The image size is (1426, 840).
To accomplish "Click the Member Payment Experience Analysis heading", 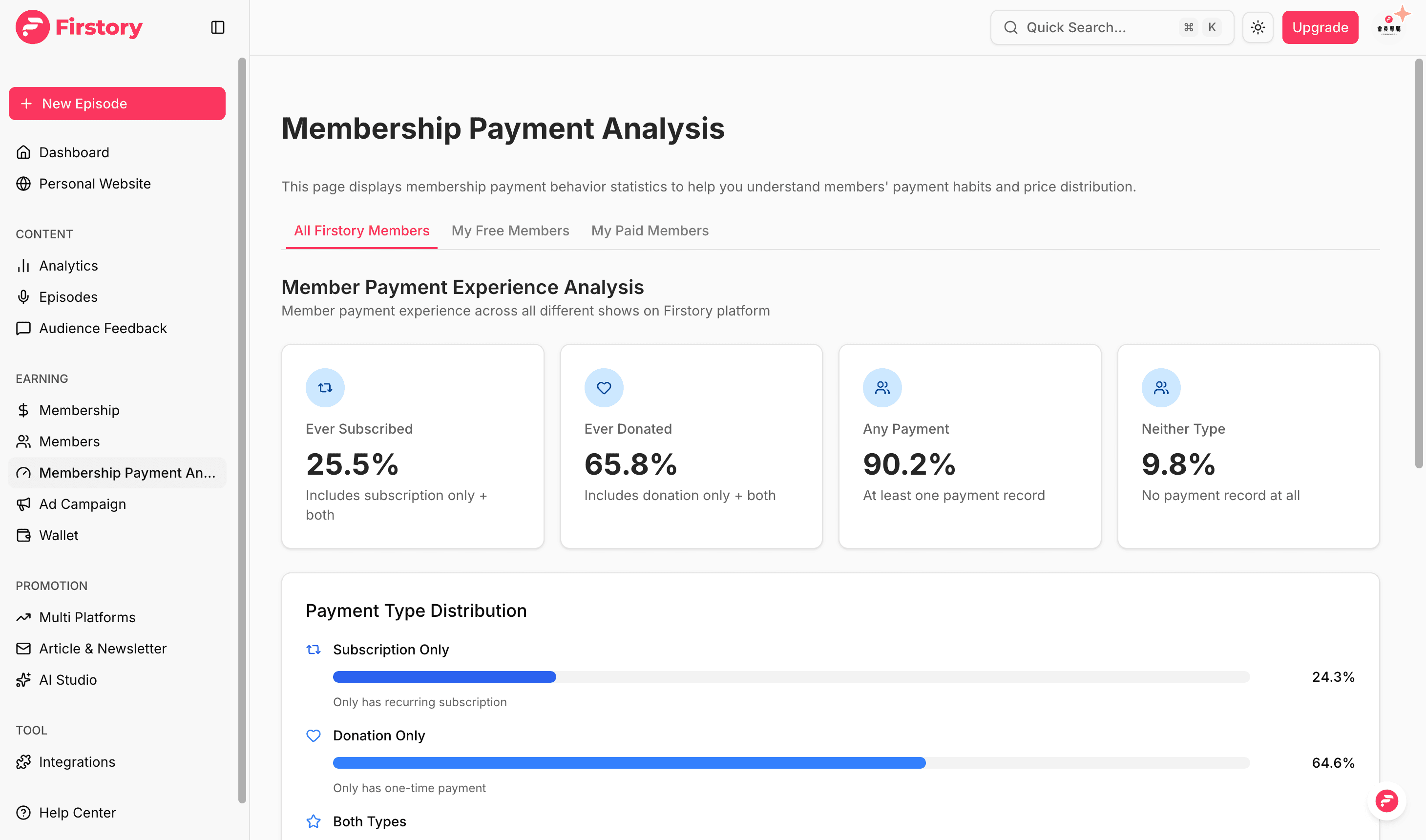I will tap(462, 287).
